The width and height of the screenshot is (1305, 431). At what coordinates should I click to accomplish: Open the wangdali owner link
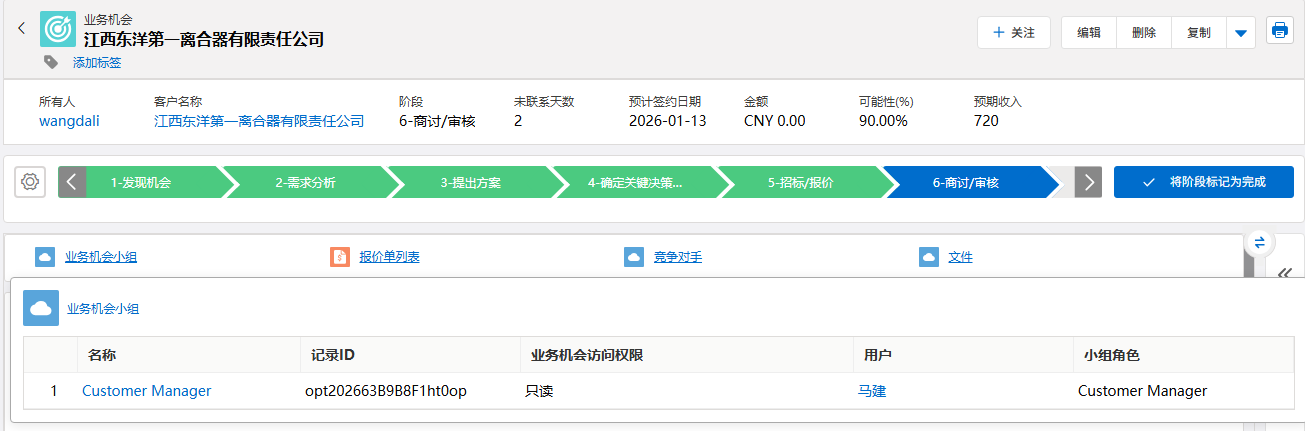69,121
